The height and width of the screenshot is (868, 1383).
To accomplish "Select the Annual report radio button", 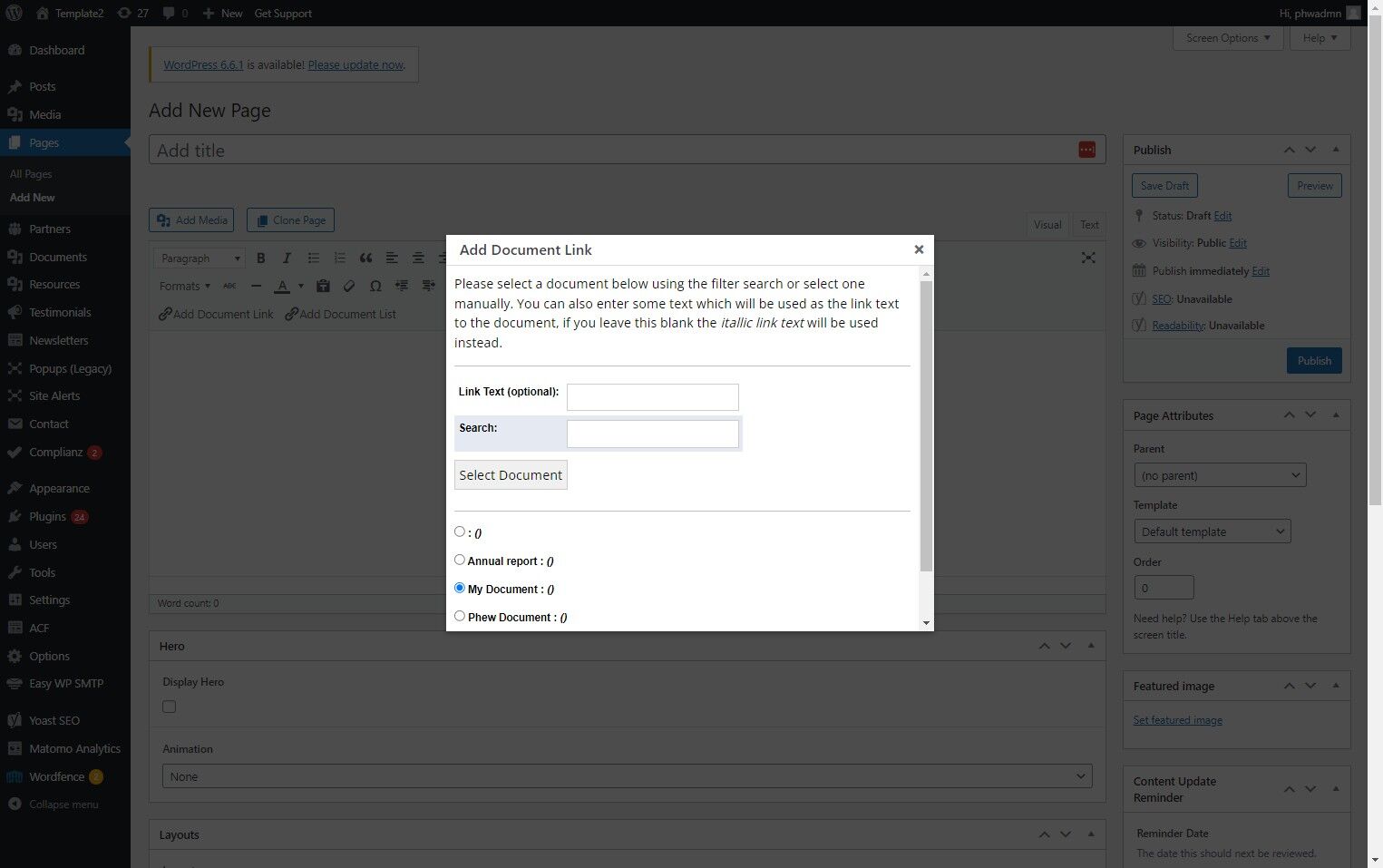I will tap(460, 560).
